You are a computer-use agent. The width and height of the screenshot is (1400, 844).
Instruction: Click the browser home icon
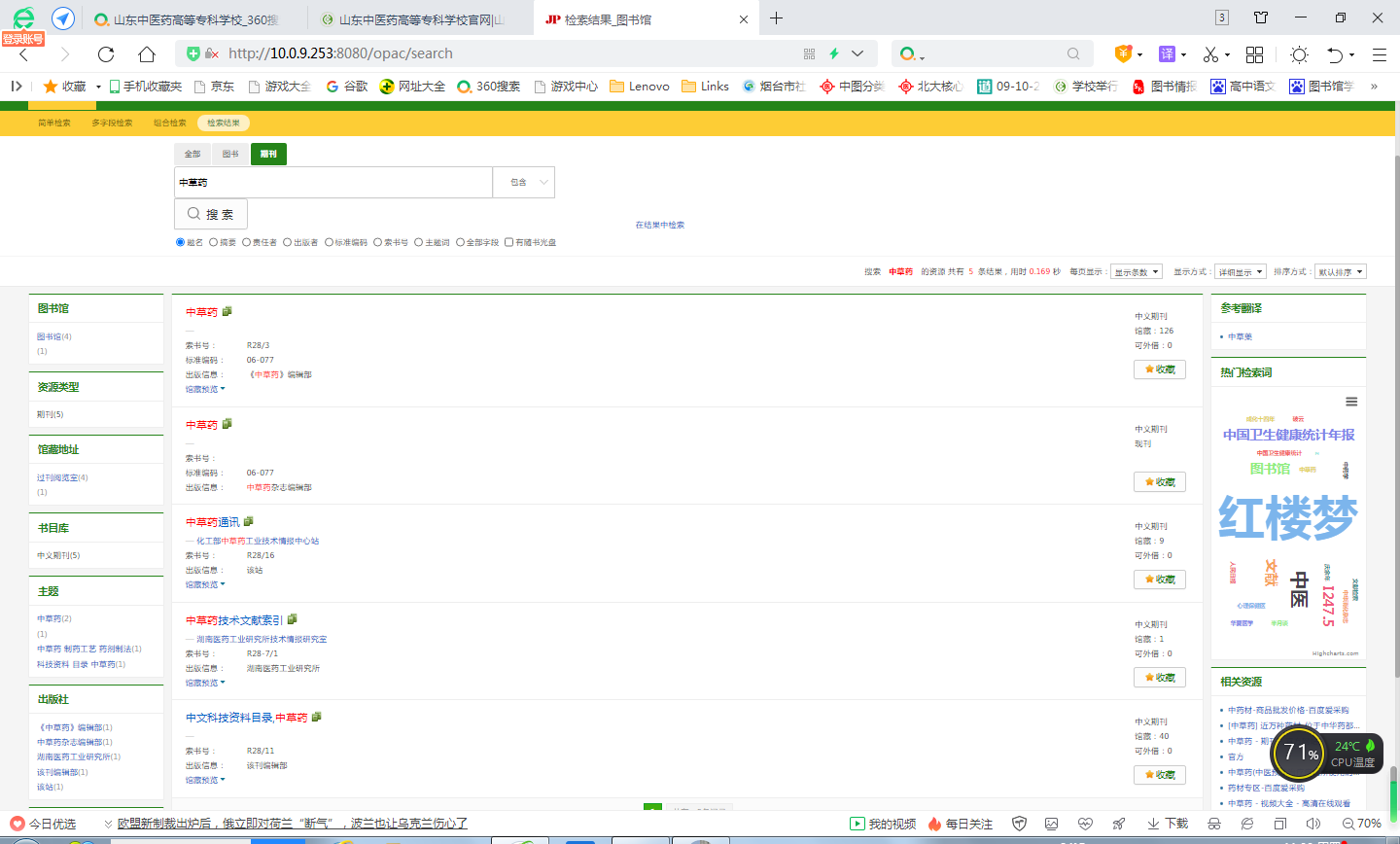tap(147, 53)
